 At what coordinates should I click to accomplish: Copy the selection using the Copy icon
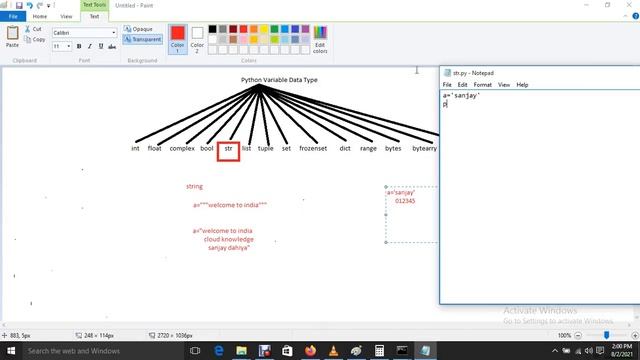[x=34, y=40]
